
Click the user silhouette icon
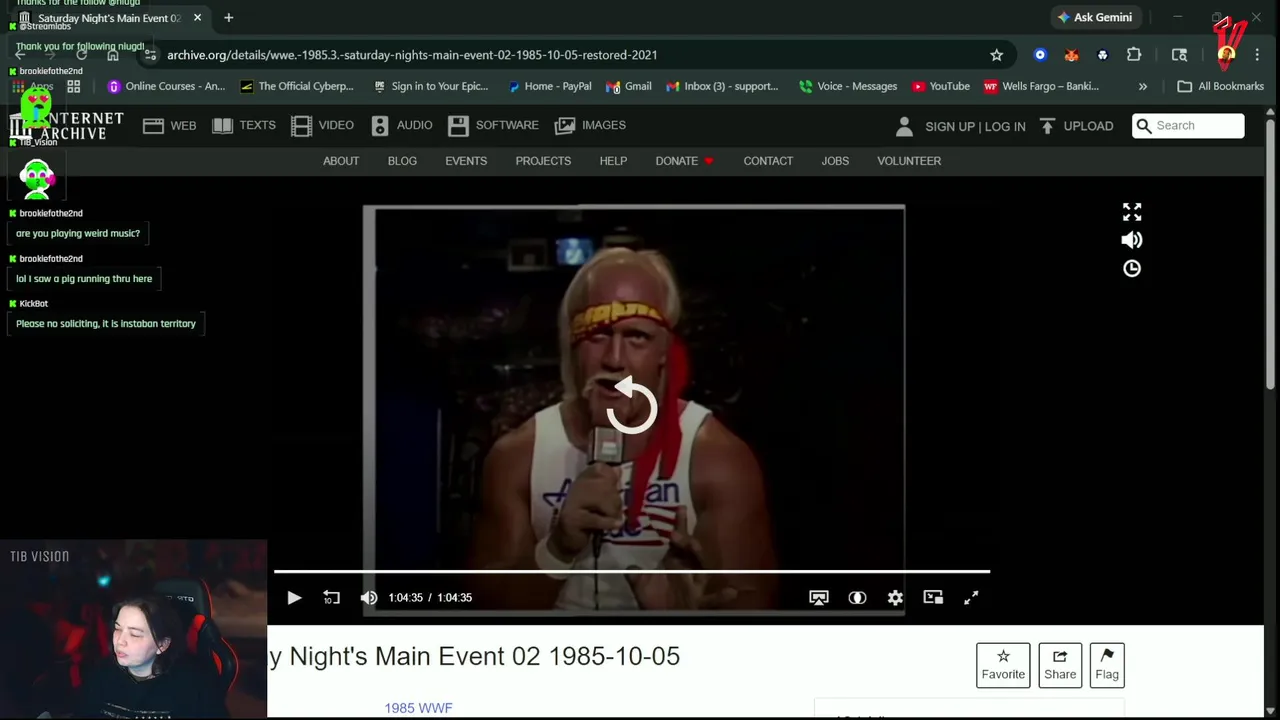pyautogui.click(x=904, y=126)
